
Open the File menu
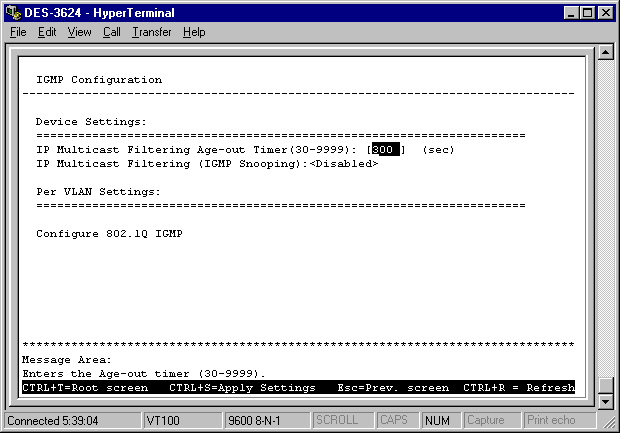tap(18, 32)
